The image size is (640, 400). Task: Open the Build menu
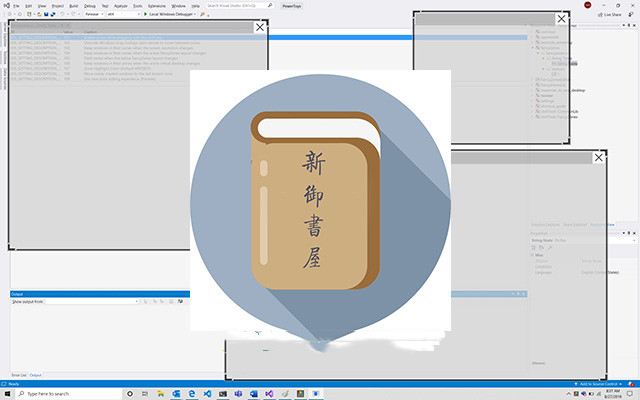pyautogui.click(x=73, y=6)
